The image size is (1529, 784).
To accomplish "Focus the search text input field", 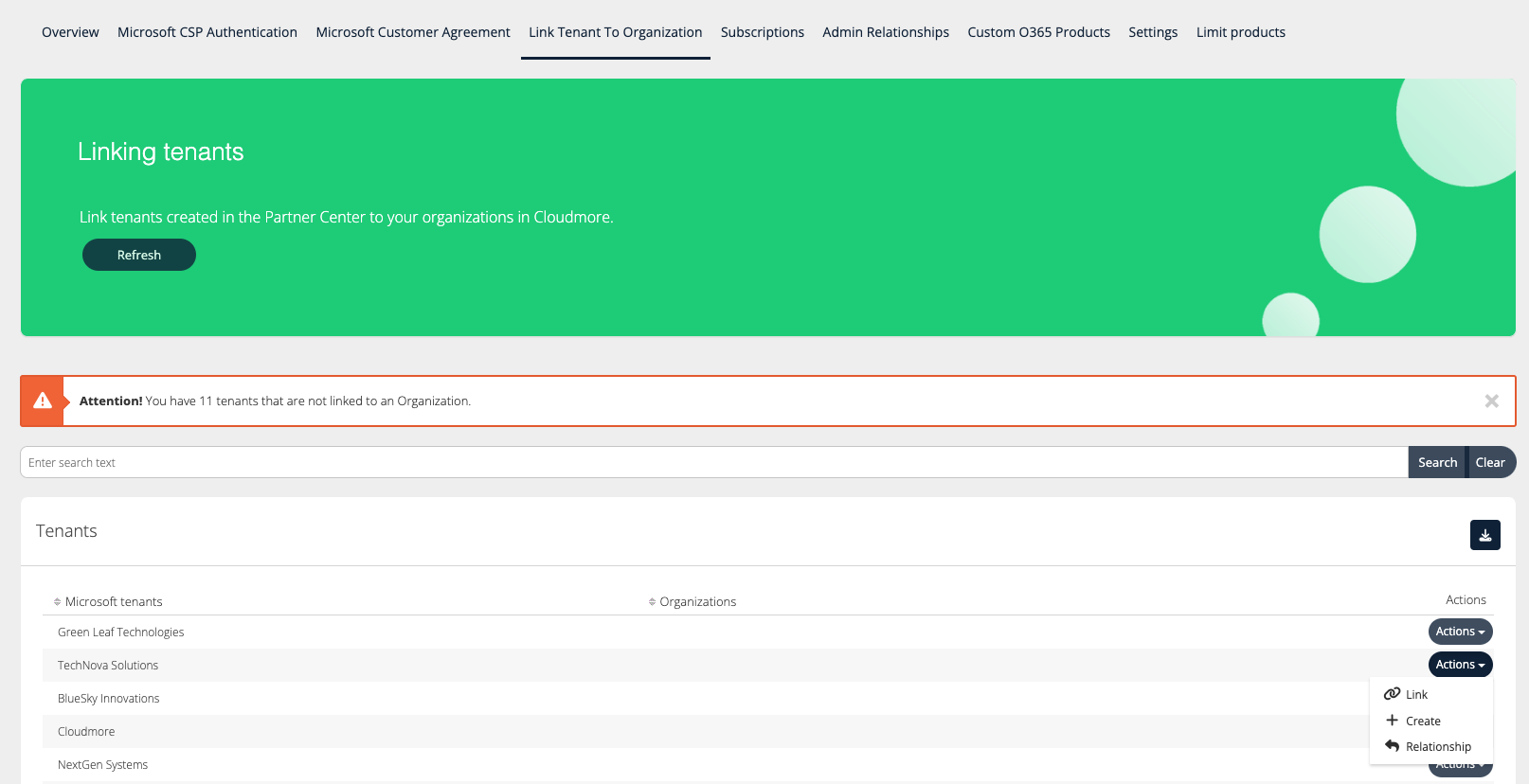I will [x=711, y=462].
